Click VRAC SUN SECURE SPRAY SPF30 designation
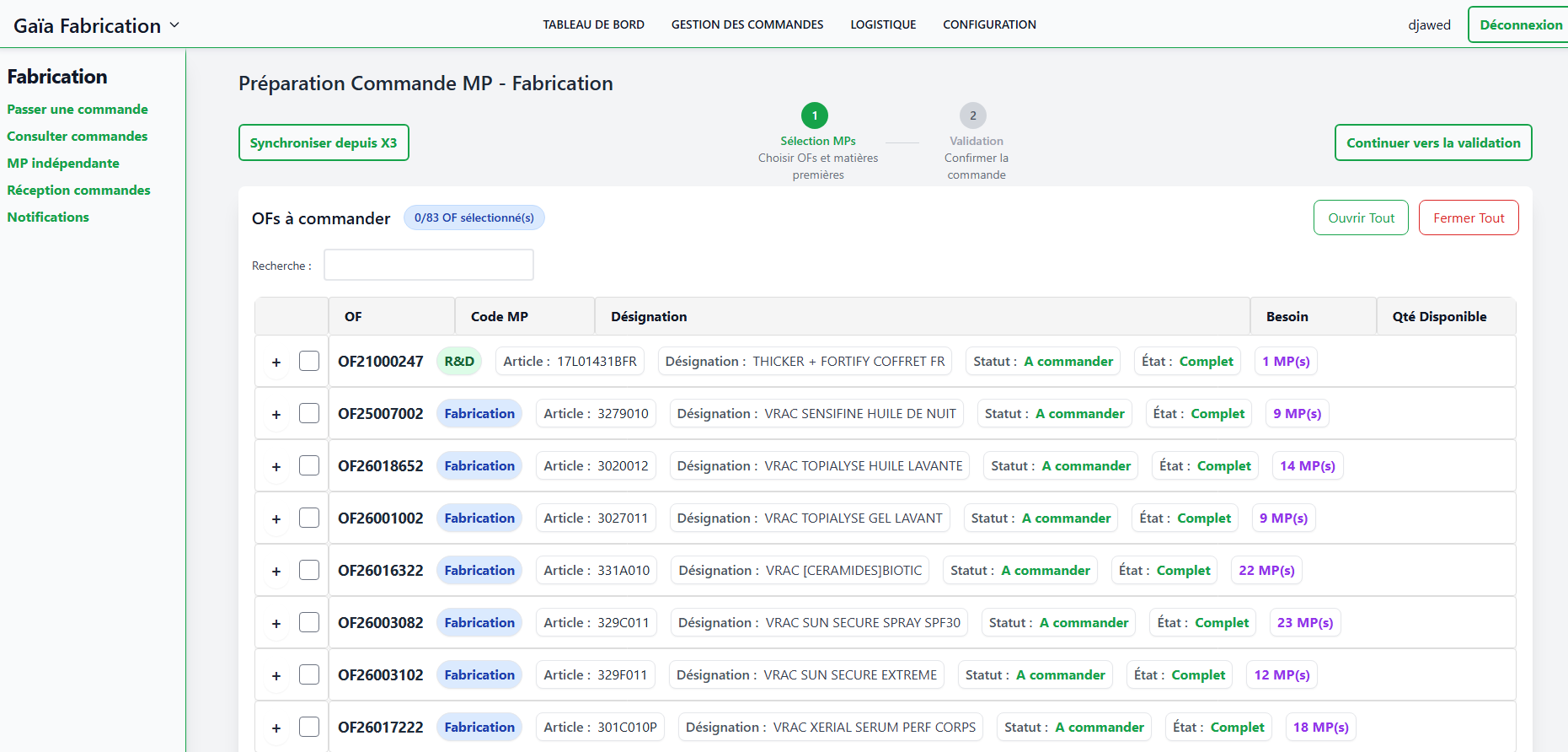Screen dimensions: 1568x752 pyautogui.click(x=819, y=622)
